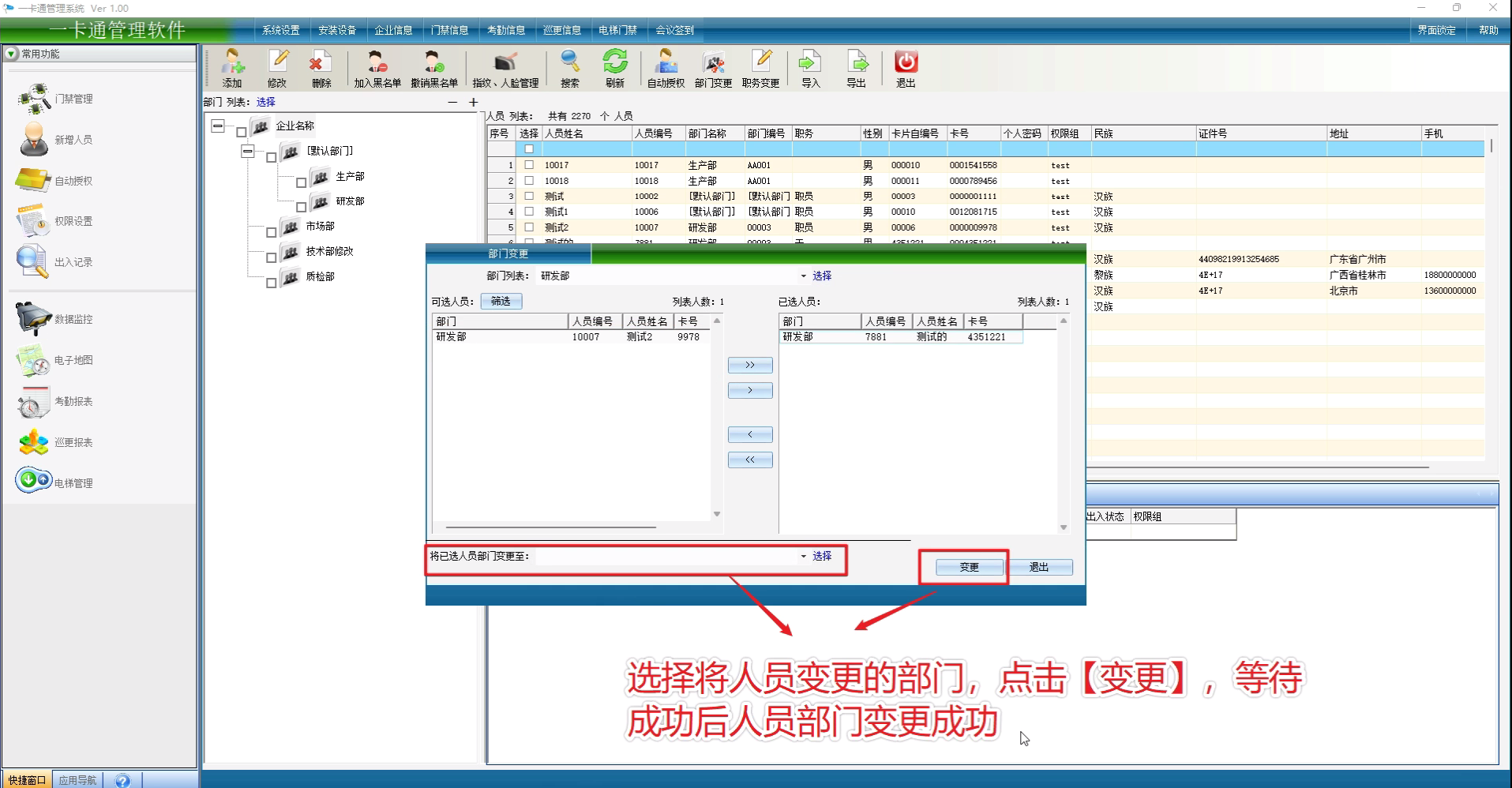Click the 刷新 (Refresh) toolbar icon
The height and width of the screenshot is (788, 1512).
click(x=614, y=68)
